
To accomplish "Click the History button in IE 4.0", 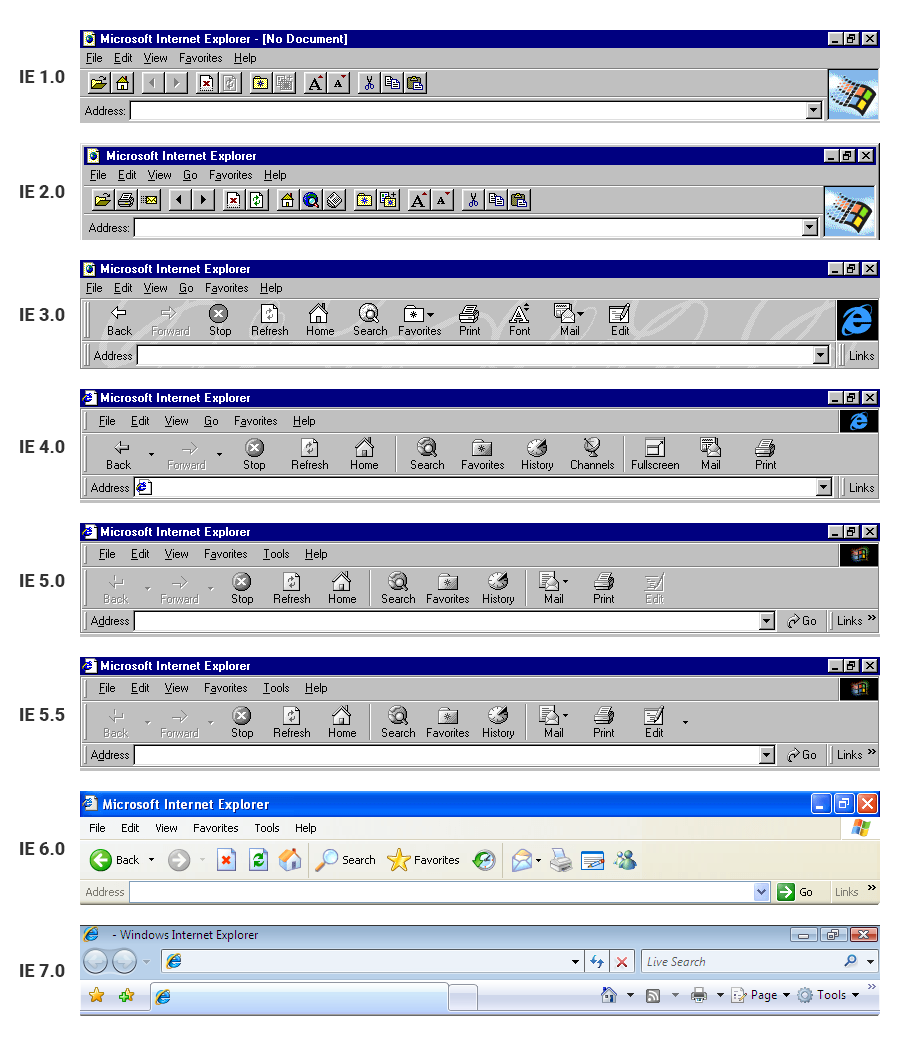I will click(x=537, y=454).
